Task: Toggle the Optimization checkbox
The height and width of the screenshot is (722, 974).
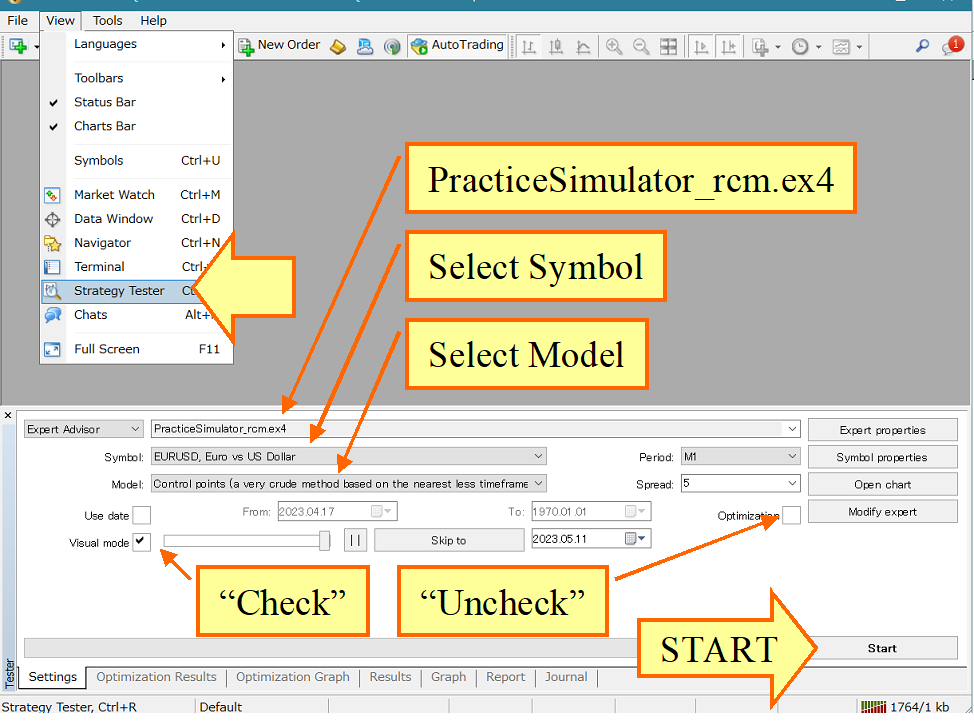Action: [791, 515]
